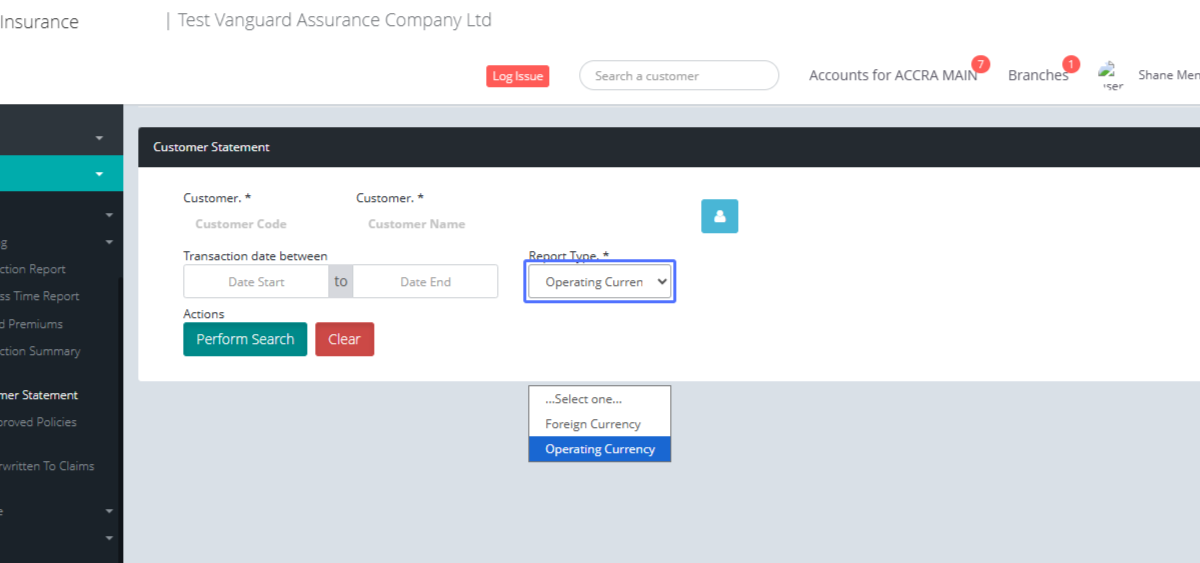Click into the Customer Name input
This screenshot has height=563, width=1200.
pyautogui.click(x=416, y=224)
